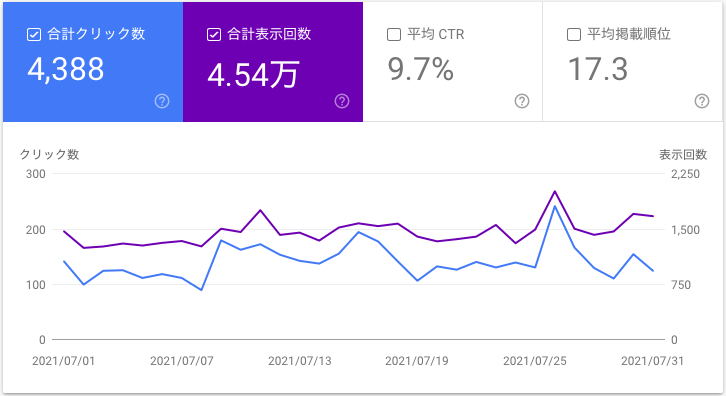Click the purple impressions line peak near 07/26

(x=555, y=191)
